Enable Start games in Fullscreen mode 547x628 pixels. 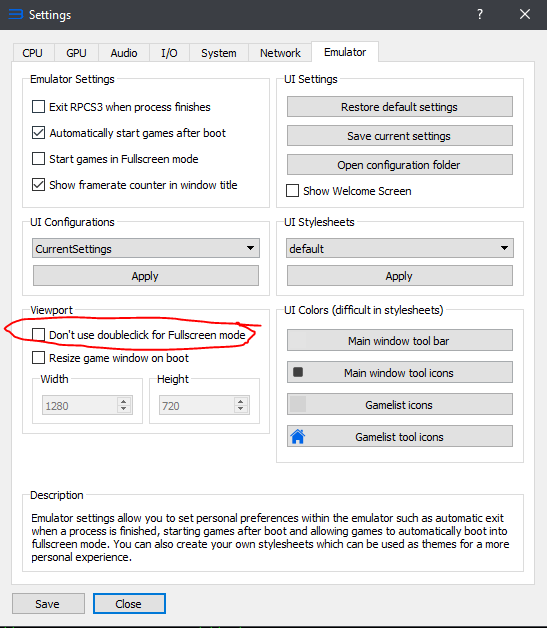[x=38, y=159]
